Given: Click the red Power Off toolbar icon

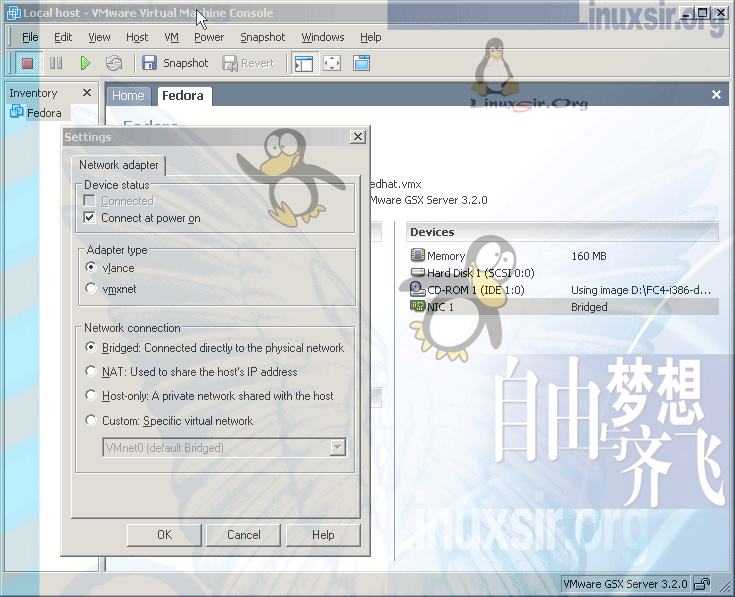Looking at the screenshot, I should click(28, 63).
